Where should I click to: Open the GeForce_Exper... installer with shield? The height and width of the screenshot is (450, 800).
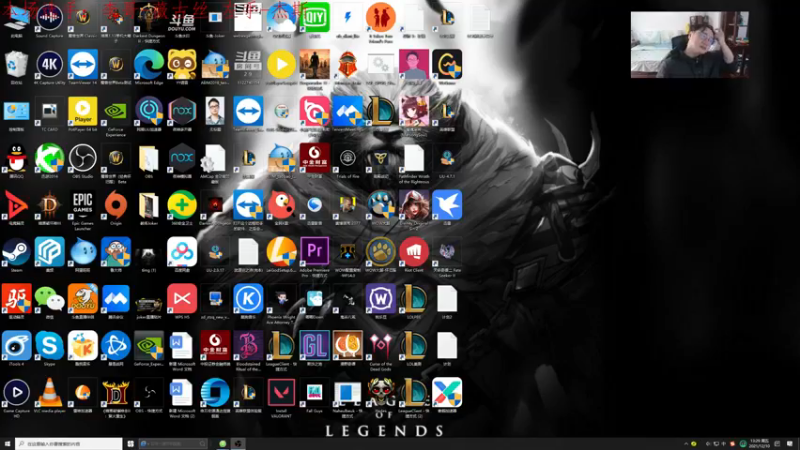149,347
